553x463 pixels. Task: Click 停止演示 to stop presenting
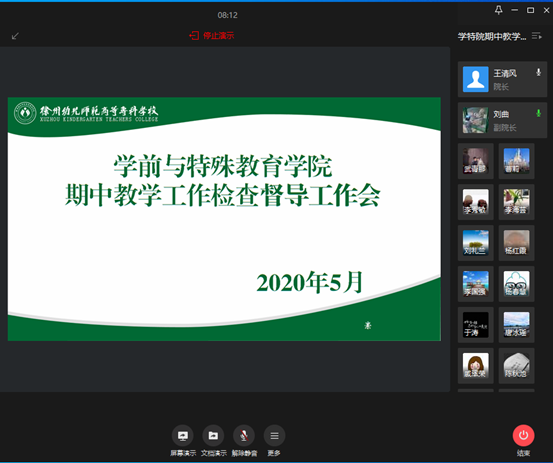tap(212, 36)
